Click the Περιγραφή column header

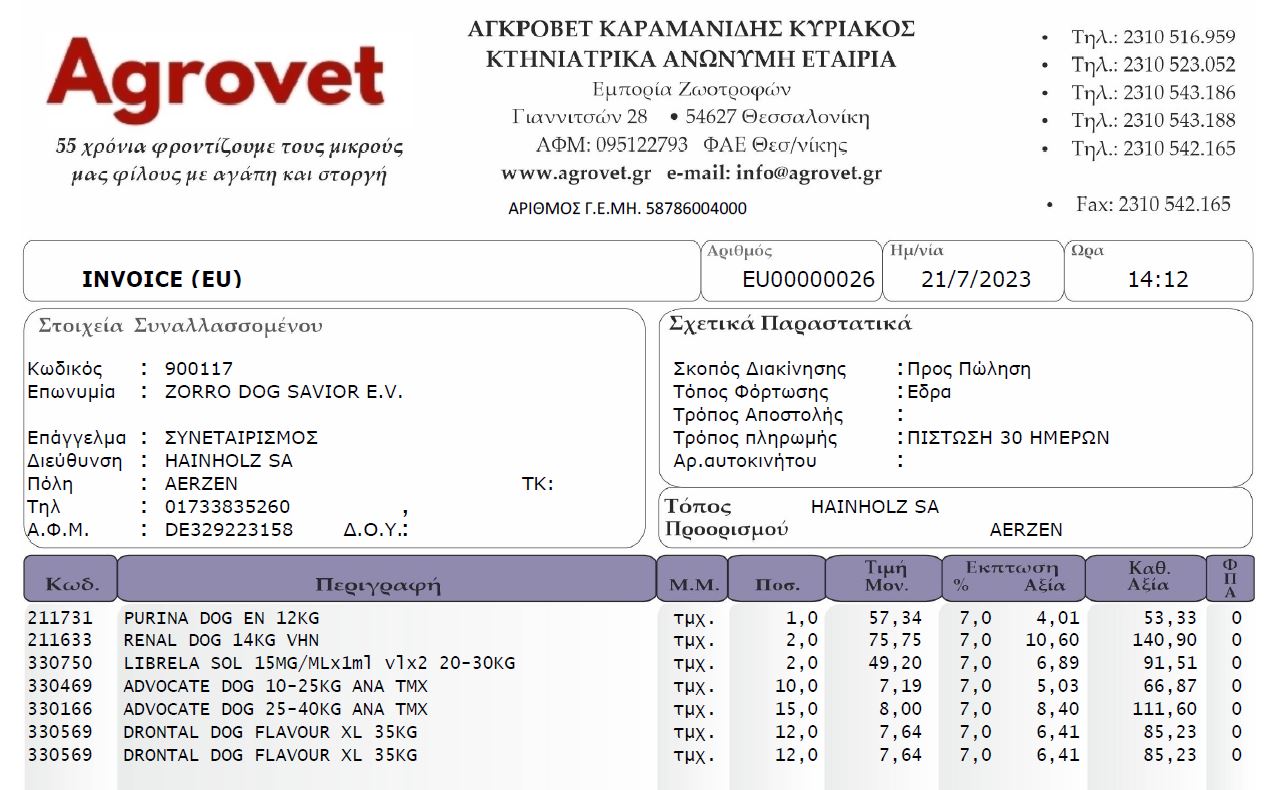(x=386, y=578)
